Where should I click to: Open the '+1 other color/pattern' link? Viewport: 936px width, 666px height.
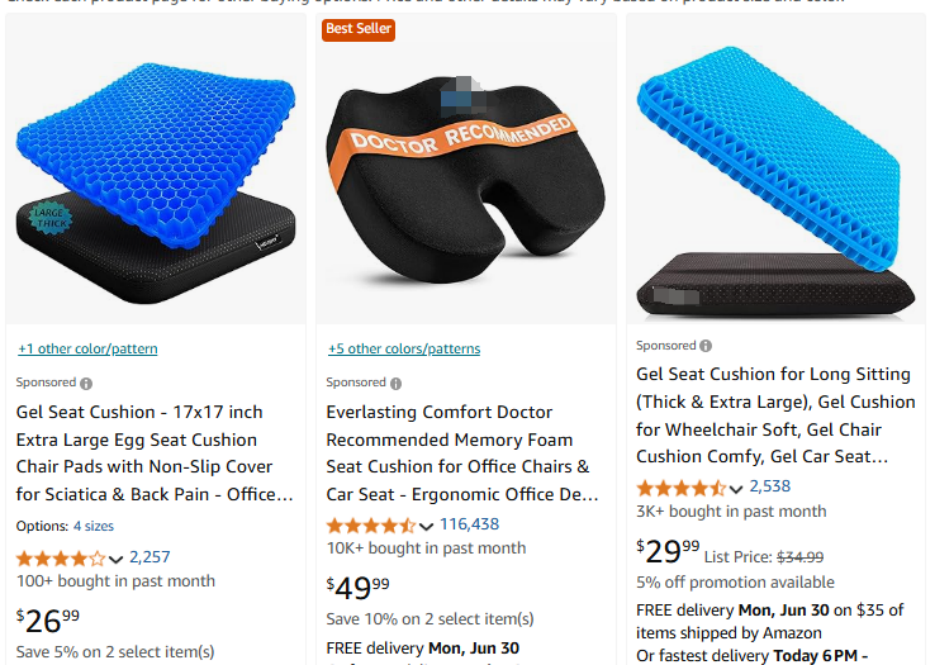pos(88,349)
